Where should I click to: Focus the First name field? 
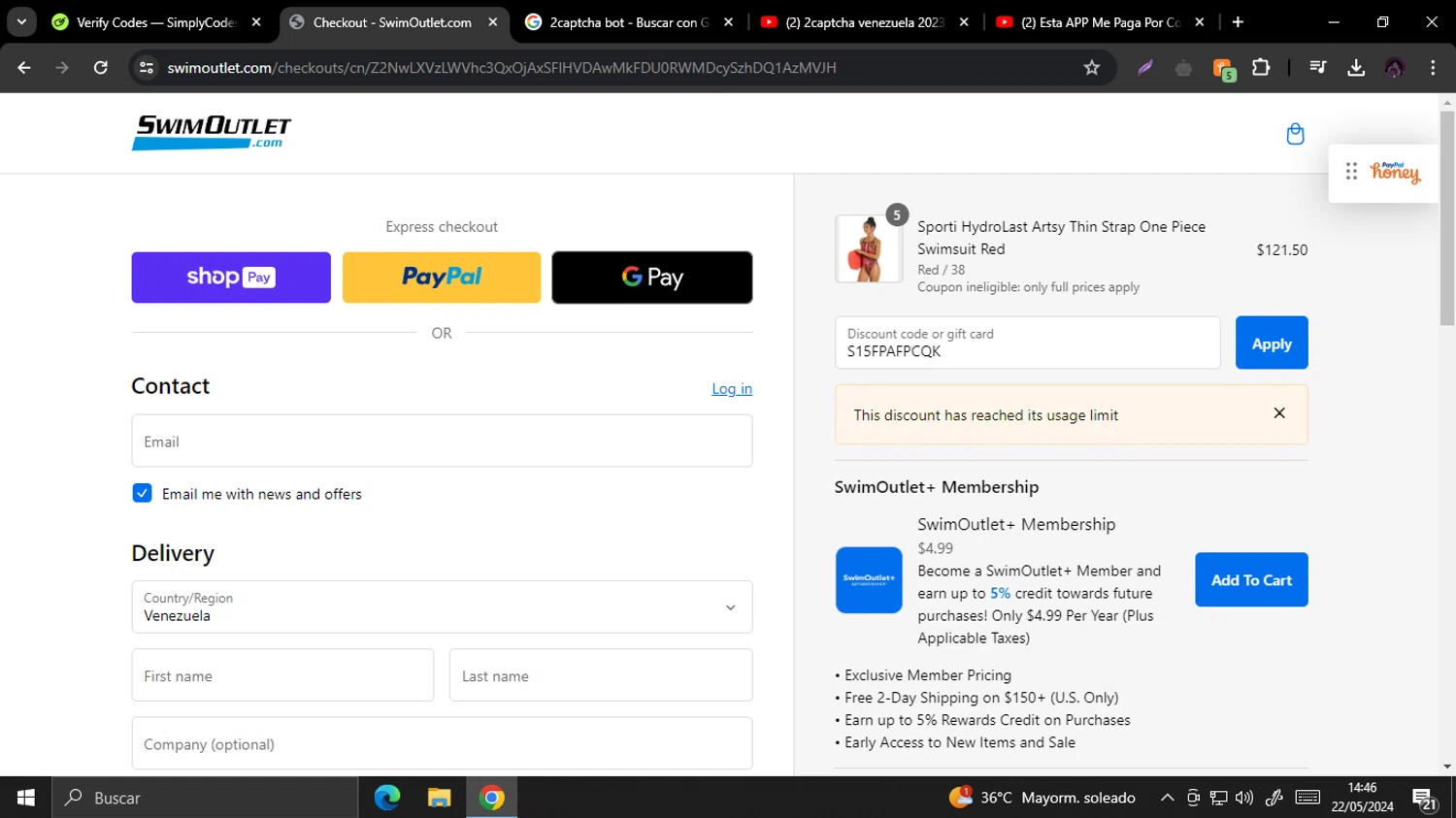pyautogui.click(x=282, y=675)
